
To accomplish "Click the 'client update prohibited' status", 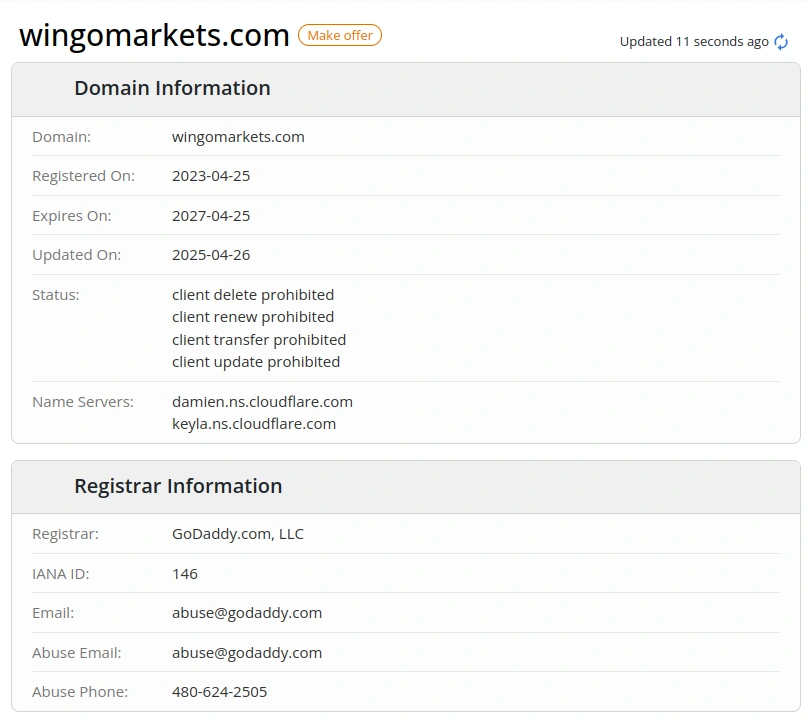I will (256, 362).
